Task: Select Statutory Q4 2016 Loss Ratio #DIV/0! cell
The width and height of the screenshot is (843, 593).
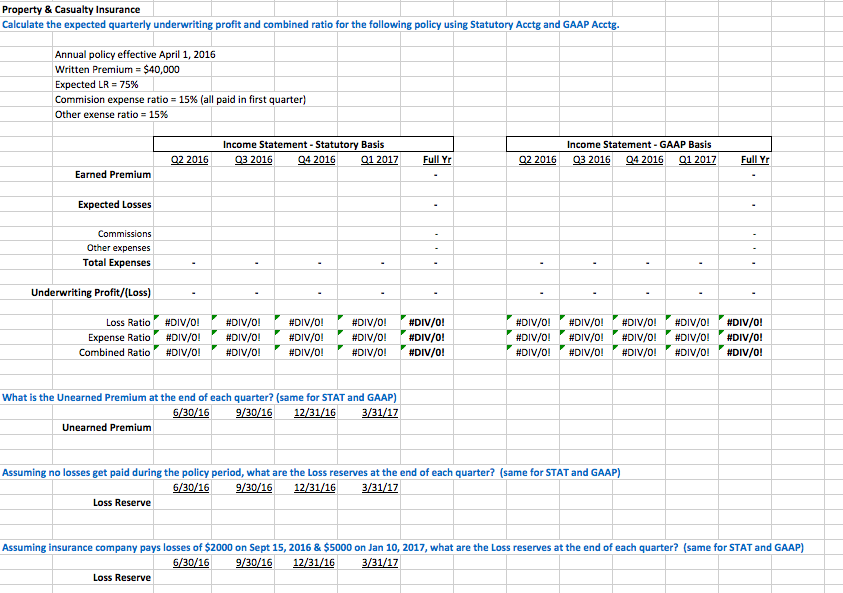Action: [306, 323]
